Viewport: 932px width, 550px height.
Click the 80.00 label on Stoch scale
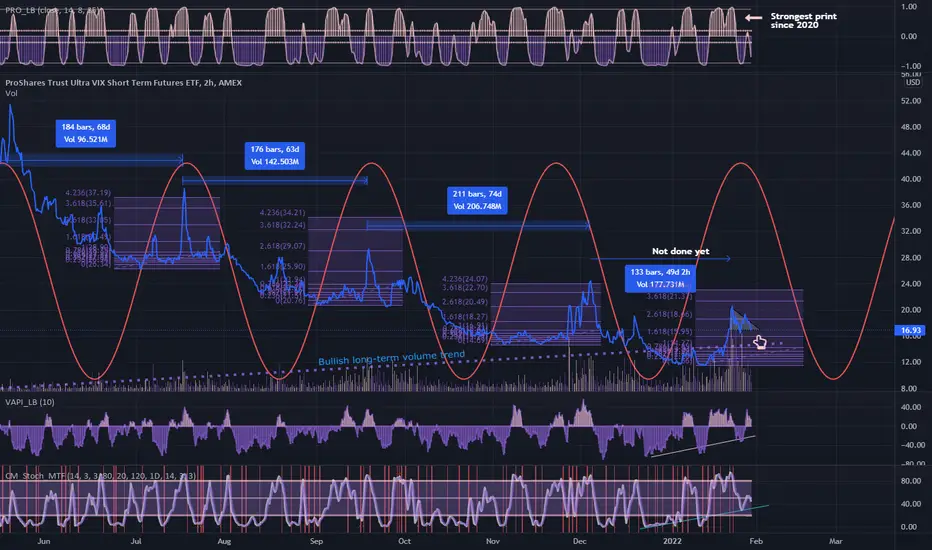click(x=911, y=481)
